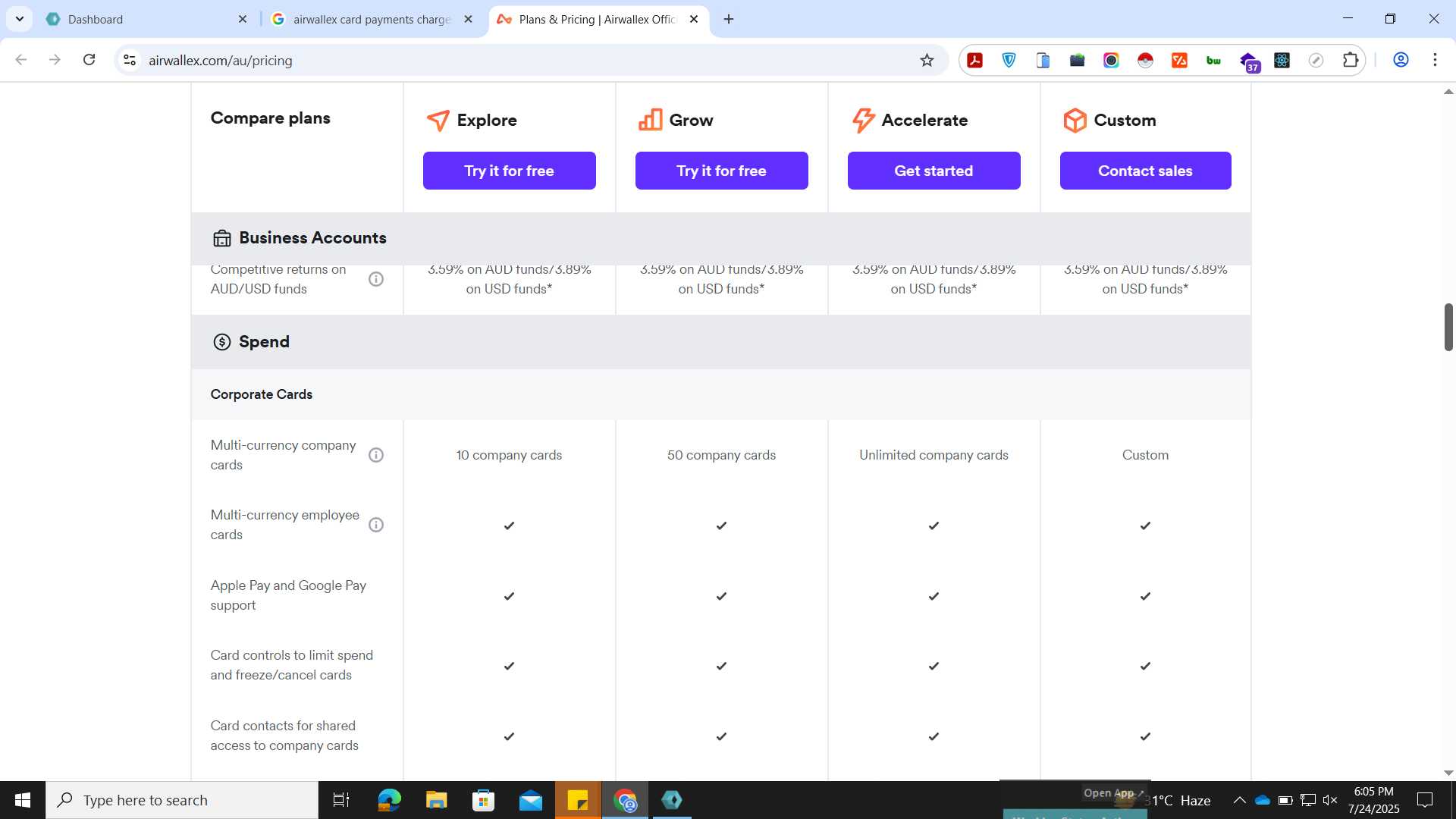Show hidden system tray icons
Screen dimensions: 1456x819
[x=1239, y=800]
